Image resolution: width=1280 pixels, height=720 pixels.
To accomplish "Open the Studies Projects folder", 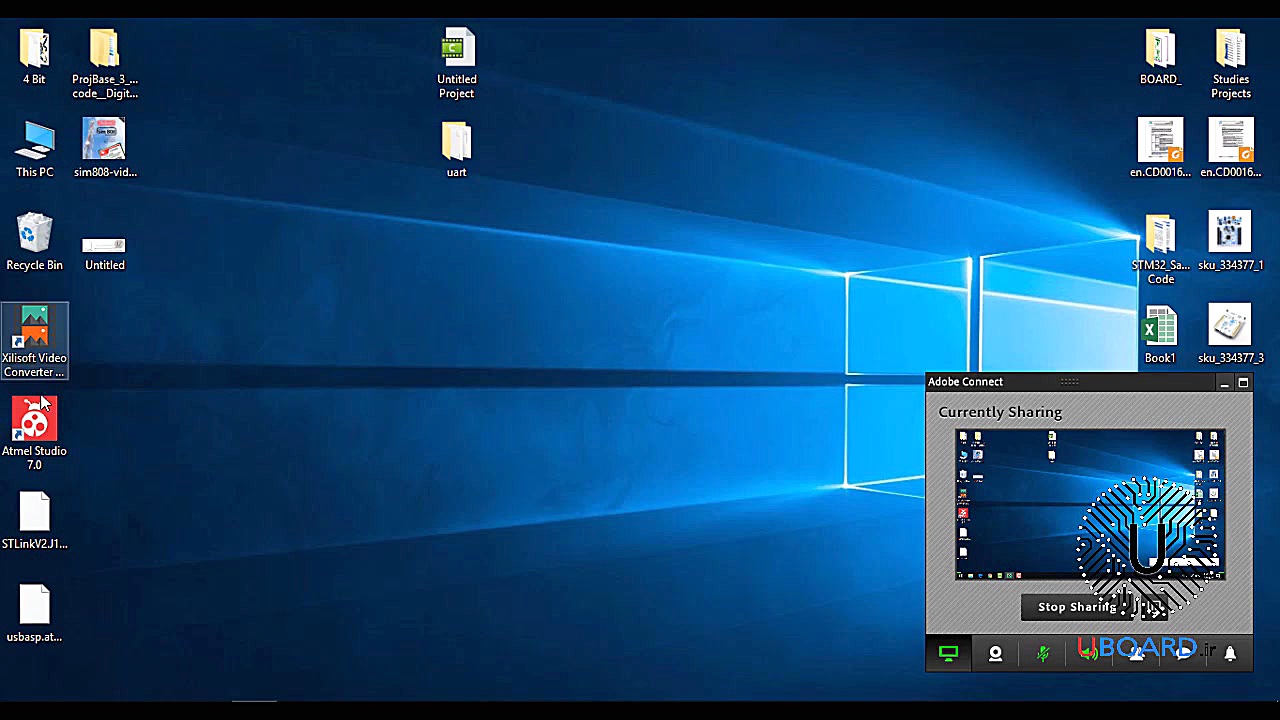I will click(x=1231, y=64).
